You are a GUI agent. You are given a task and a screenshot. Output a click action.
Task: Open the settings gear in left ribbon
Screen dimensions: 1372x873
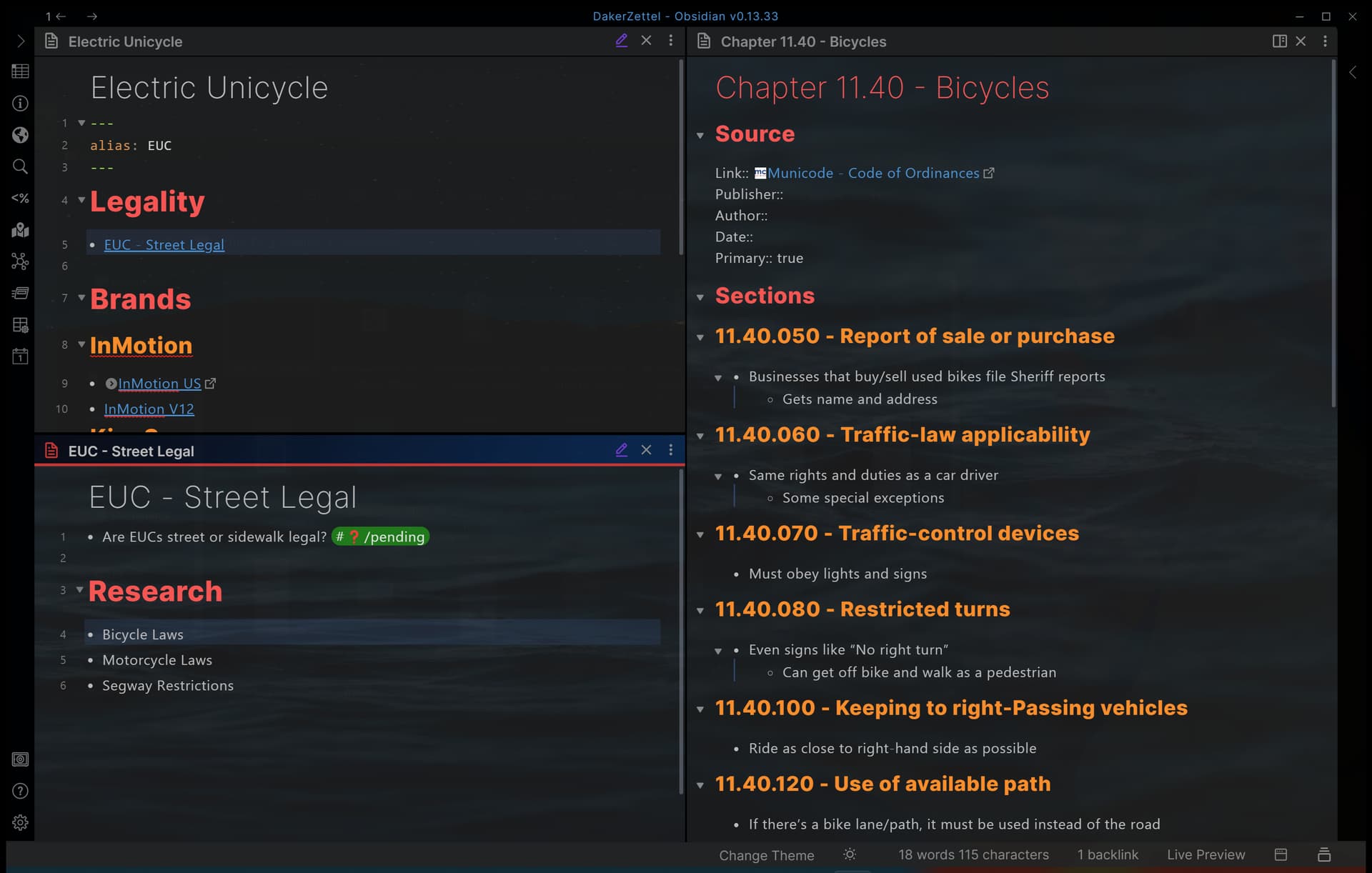click(x=20, y=822)
